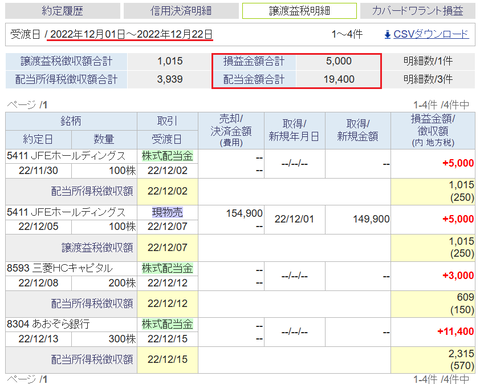Click the 1～4件 count text
Image resolution: width=480 pixels, height=384 pixels.
pos(347,34)
